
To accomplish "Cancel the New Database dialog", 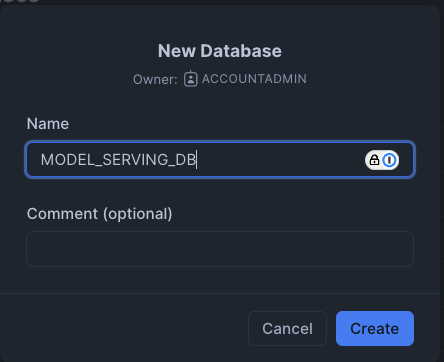I will pos(287,328).
